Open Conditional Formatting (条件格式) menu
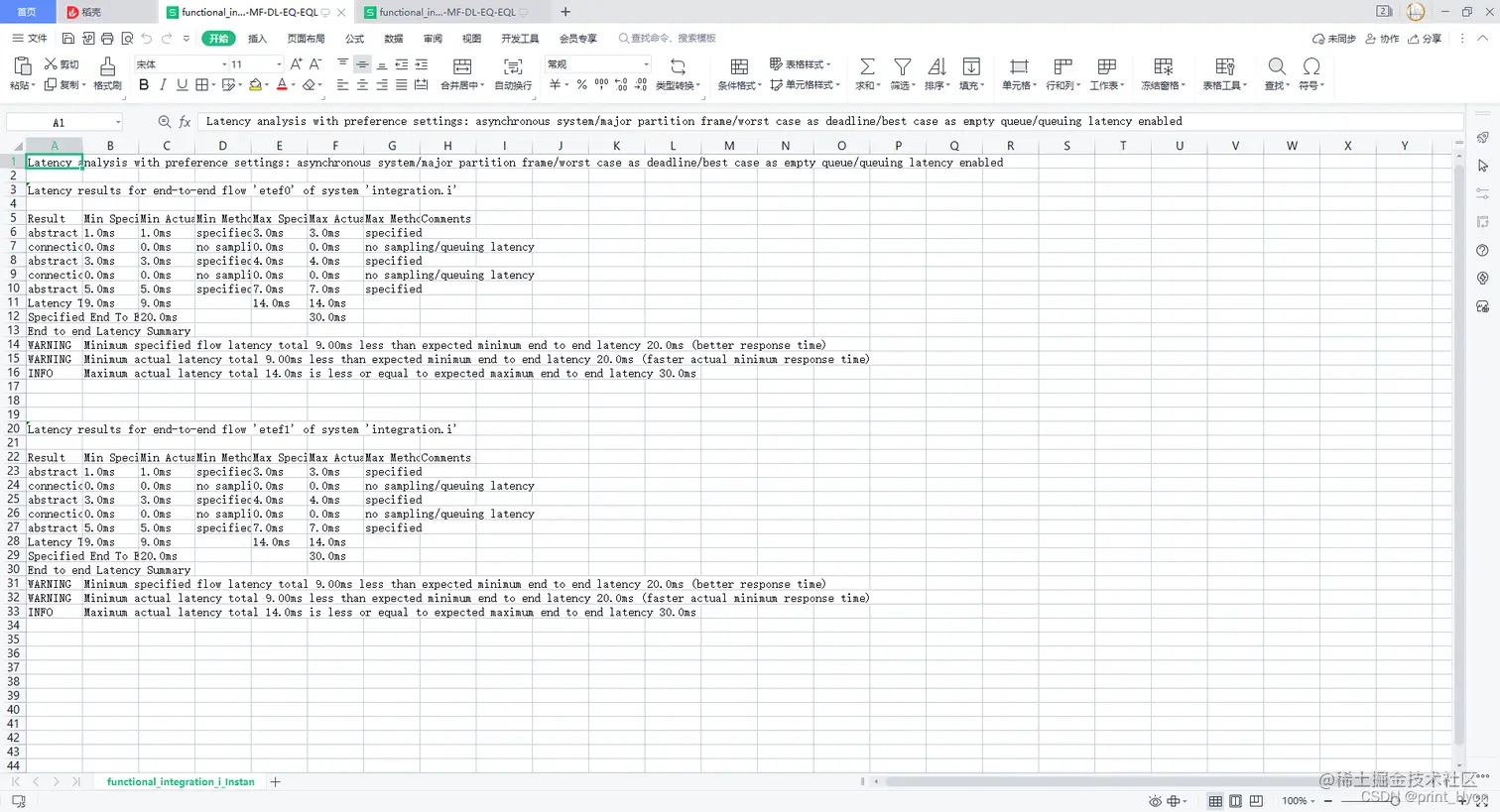Screen dimensions: 1500x812 point(739,73)
